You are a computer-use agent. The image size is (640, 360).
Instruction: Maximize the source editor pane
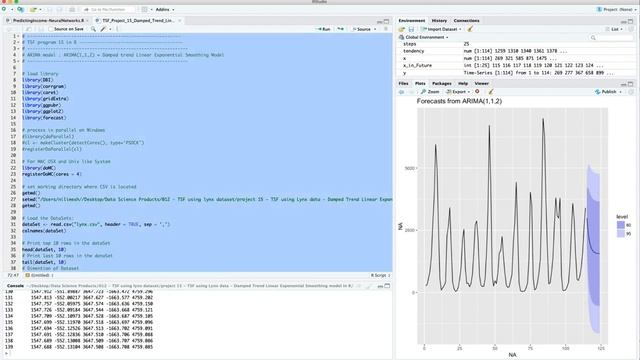[x=386, y=21]
